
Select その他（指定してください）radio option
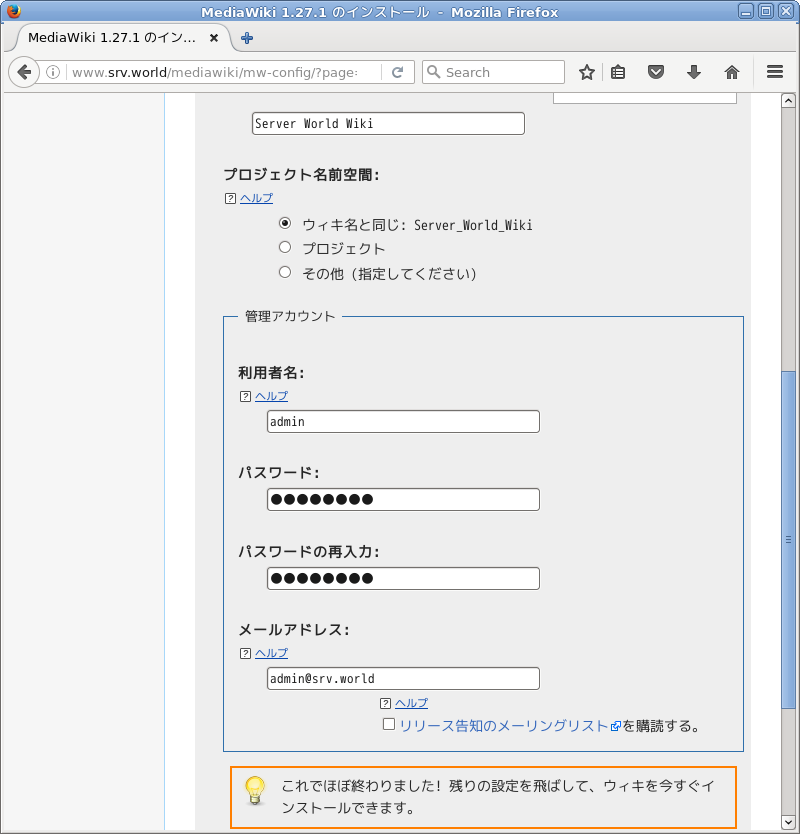pos(285,272)
